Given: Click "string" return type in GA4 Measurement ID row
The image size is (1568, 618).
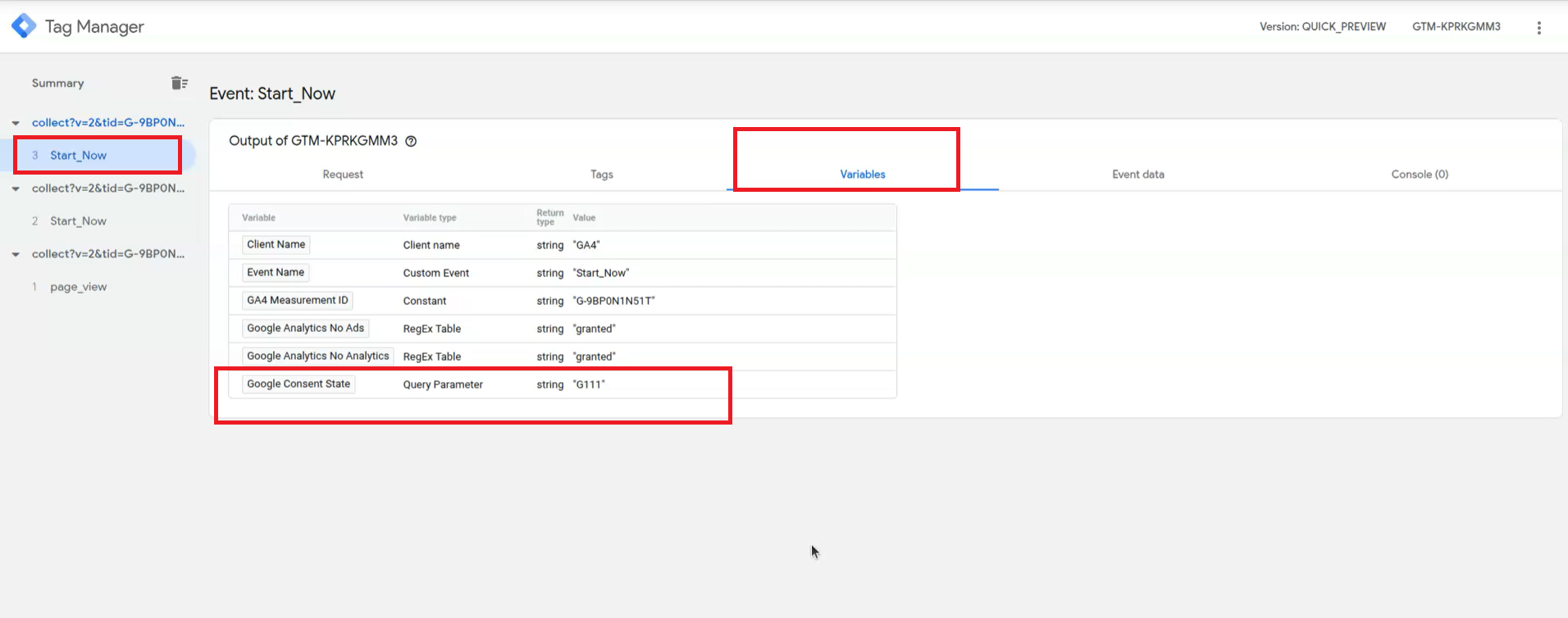Looking at the screenshot, I should 550,301.
